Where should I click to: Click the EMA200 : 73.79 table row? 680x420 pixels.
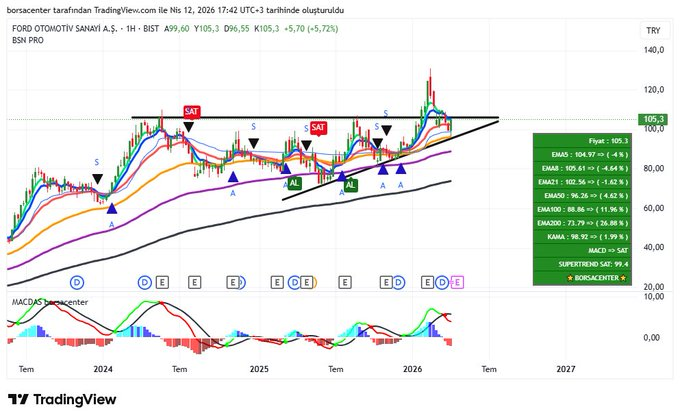[582, 223]
